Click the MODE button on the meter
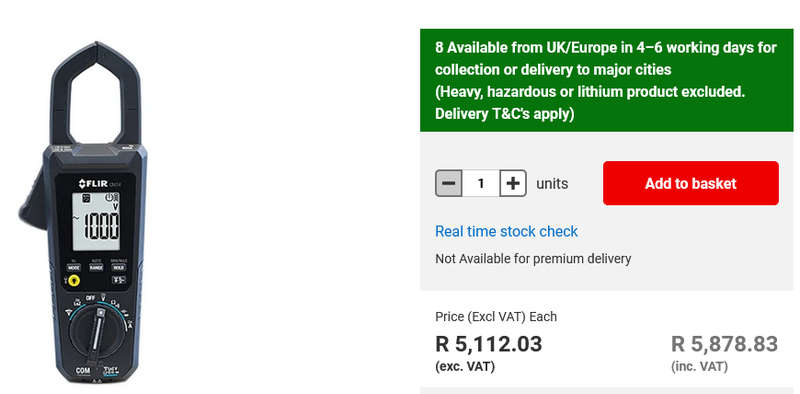 (74, 267)
